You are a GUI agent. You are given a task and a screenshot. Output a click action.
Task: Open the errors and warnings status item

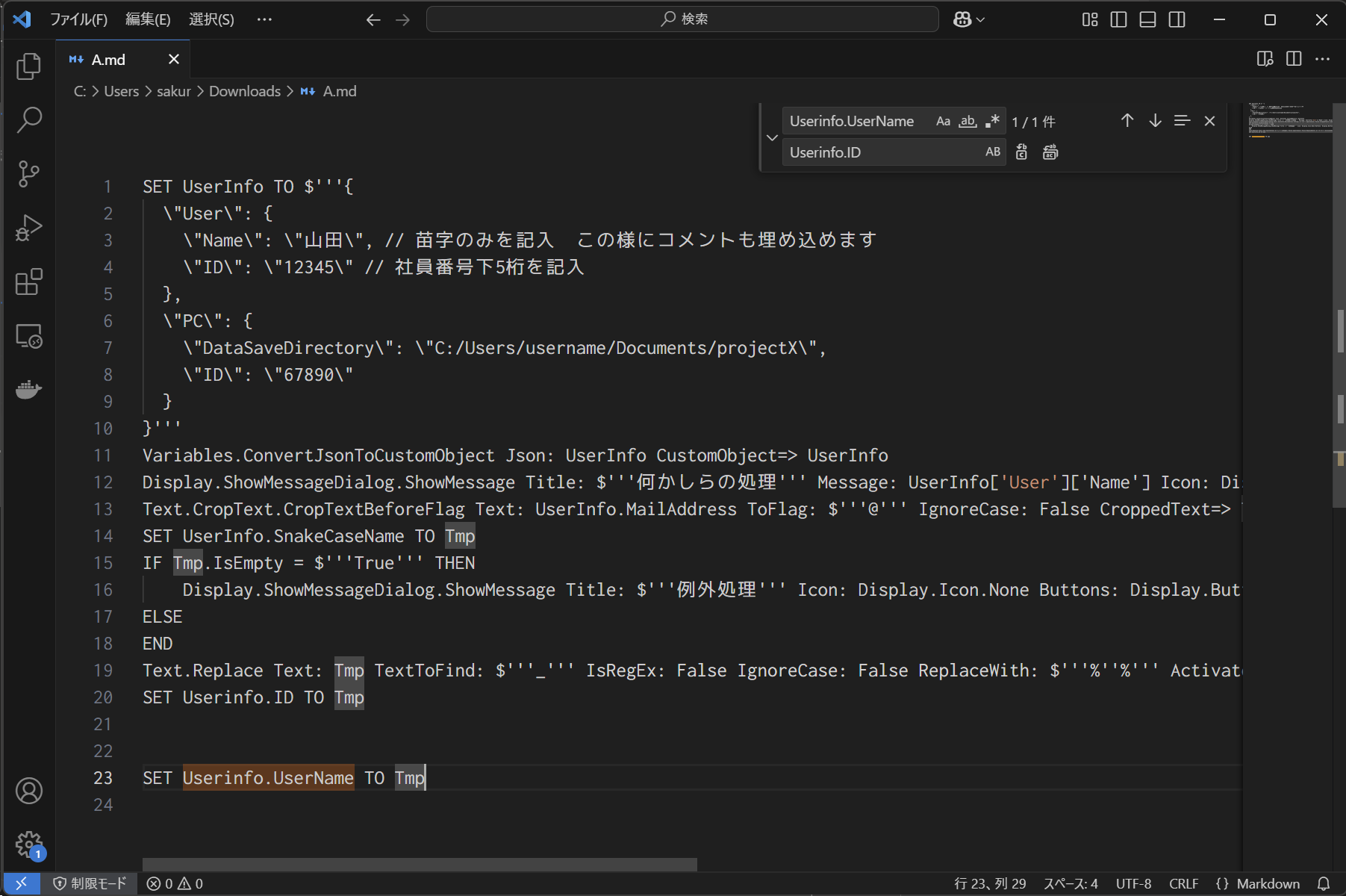tap(175, 883)
